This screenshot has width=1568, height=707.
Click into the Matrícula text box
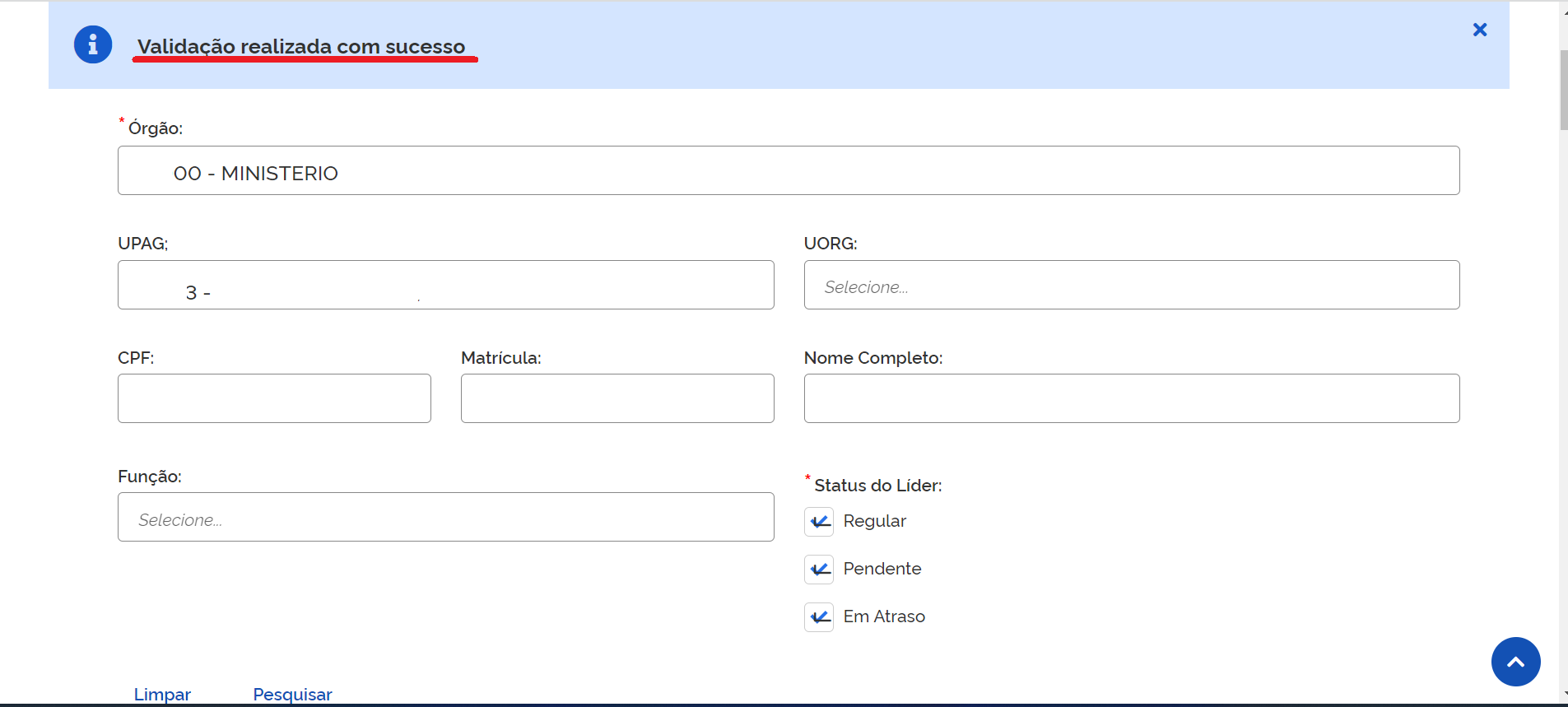coord(616,399)
